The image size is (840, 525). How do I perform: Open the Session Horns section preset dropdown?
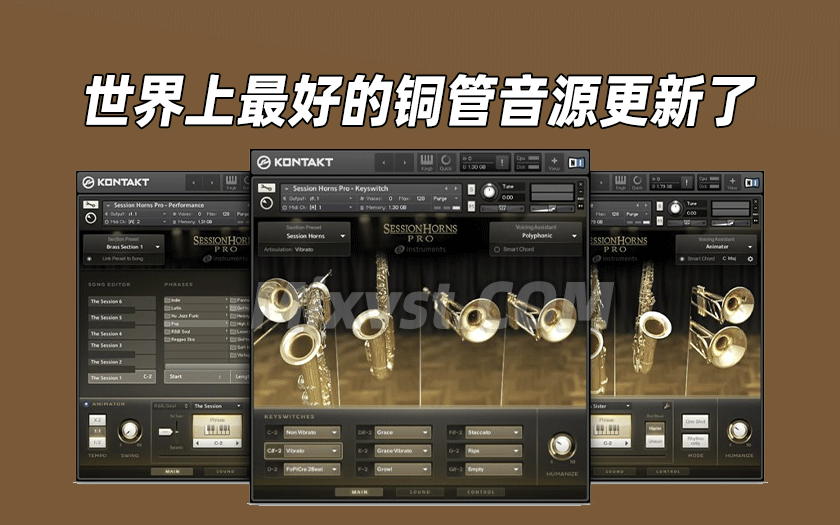(304, 235)
